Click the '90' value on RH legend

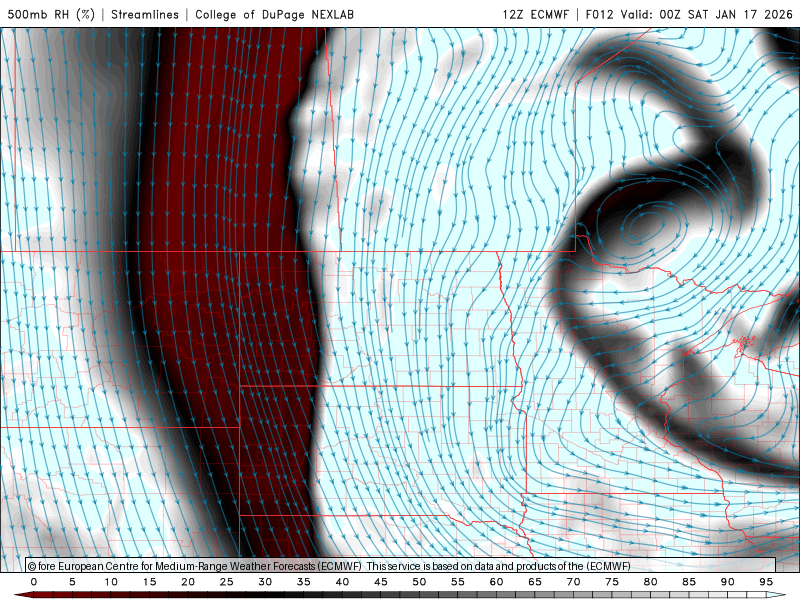pyautogui.click(x=728, y=582)
